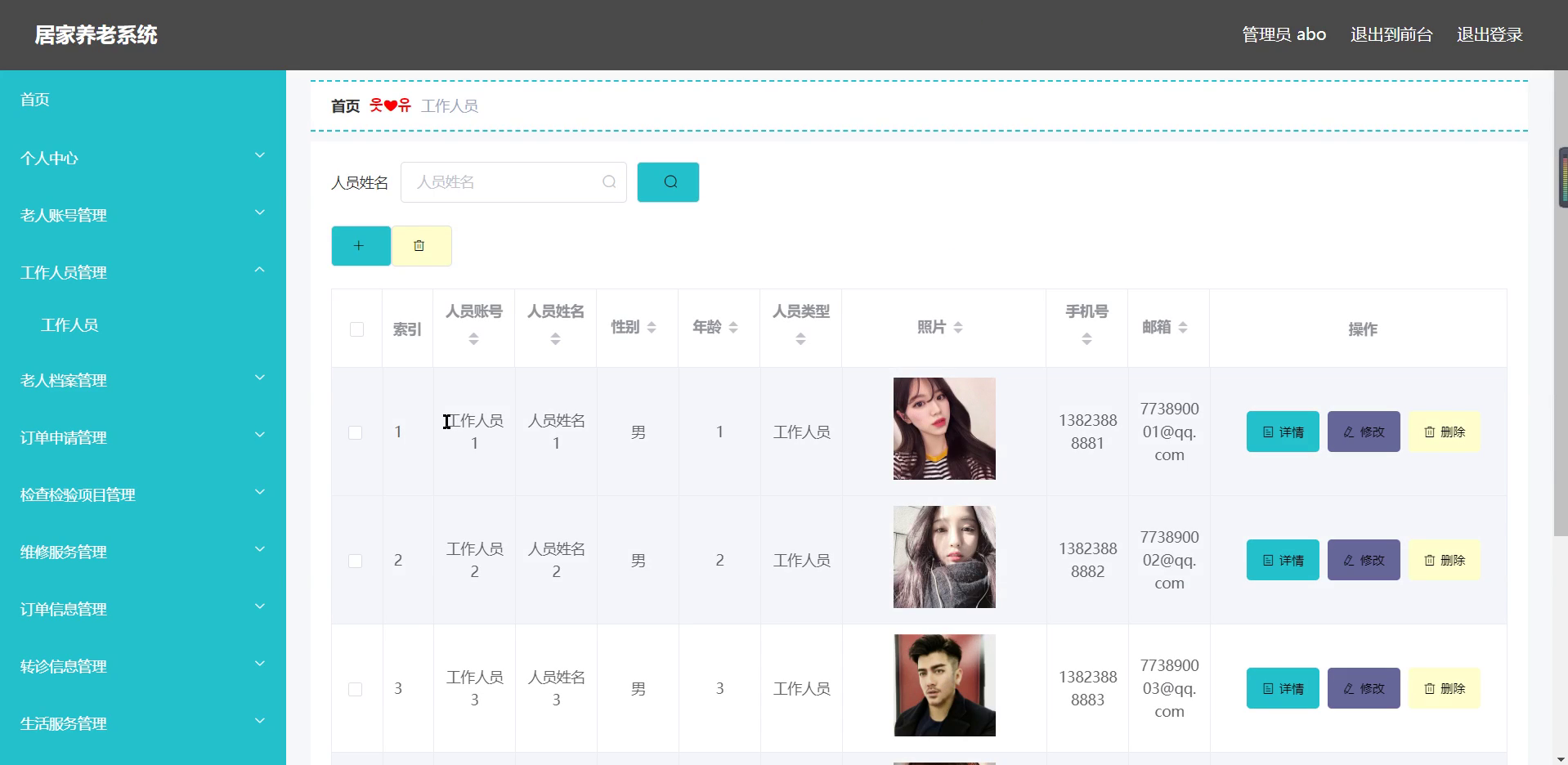The height and width of the screenshot is (765, 1568).
Task: Expand 订单申请管理 sidebar menu
Action: point(143,437)
